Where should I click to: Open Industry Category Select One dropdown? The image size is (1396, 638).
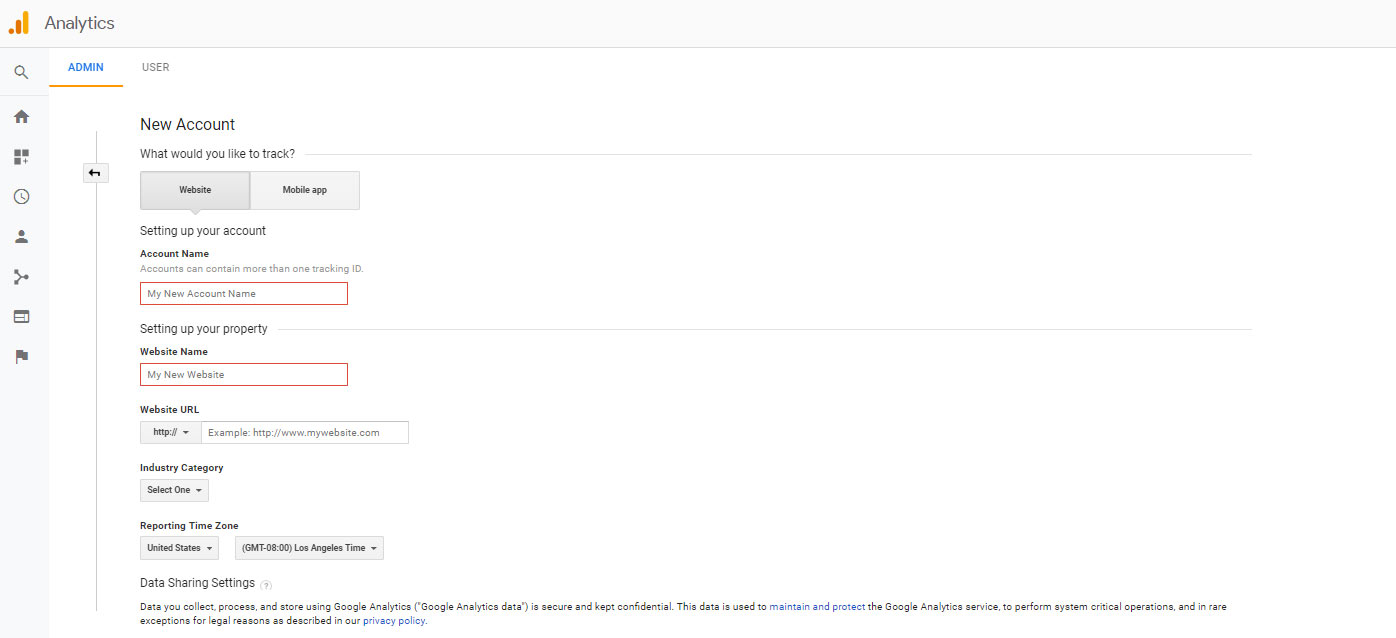174,490
